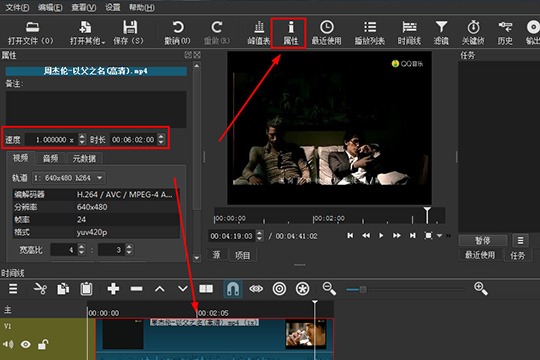
Task: Open the 打开其他 dropdown arrow
Action: [103, 42]
